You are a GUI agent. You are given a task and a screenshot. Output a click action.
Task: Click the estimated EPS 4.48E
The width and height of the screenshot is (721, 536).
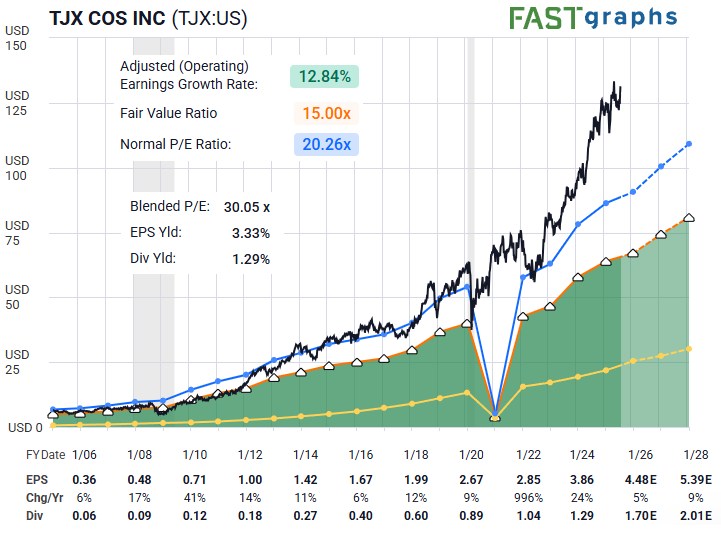(640, 480)
